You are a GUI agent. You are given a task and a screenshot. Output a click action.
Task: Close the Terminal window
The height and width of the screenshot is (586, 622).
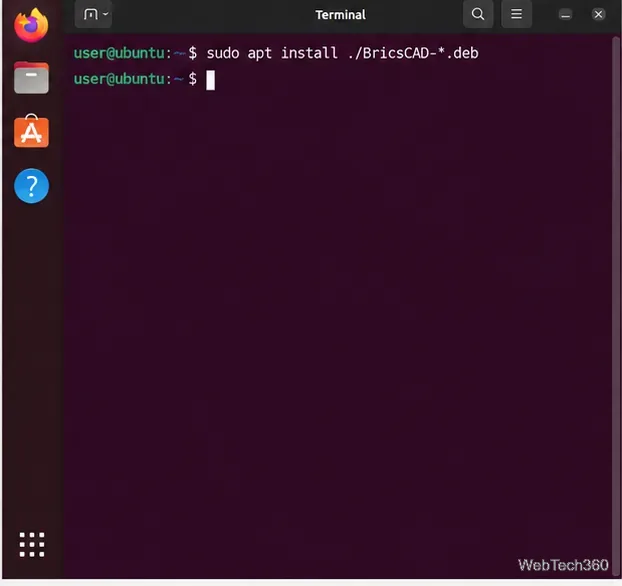click(x=598, y=14)
